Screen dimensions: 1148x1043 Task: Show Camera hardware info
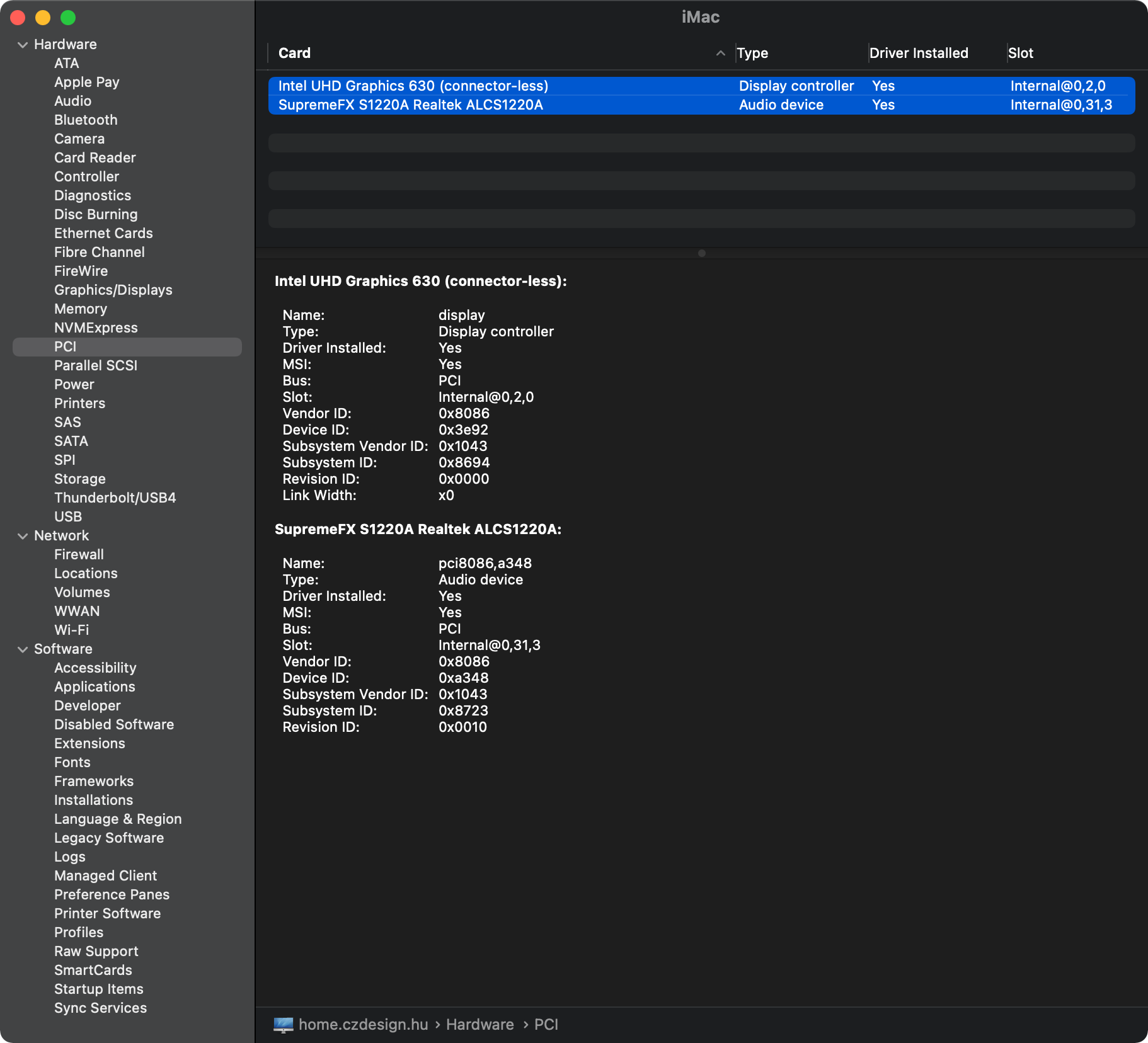pos(79,139)
